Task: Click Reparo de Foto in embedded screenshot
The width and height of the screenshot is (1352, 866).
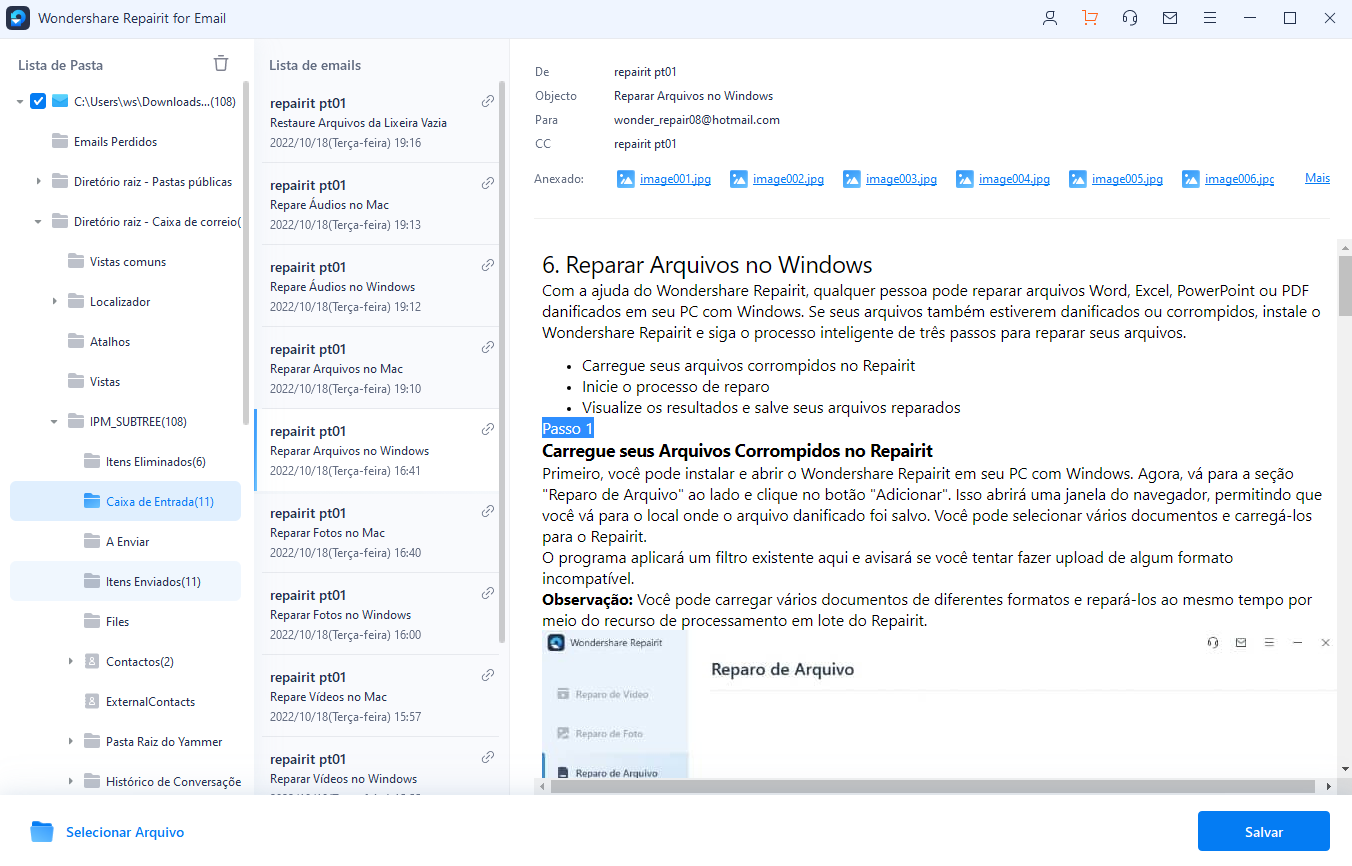Action: point(609,734)
